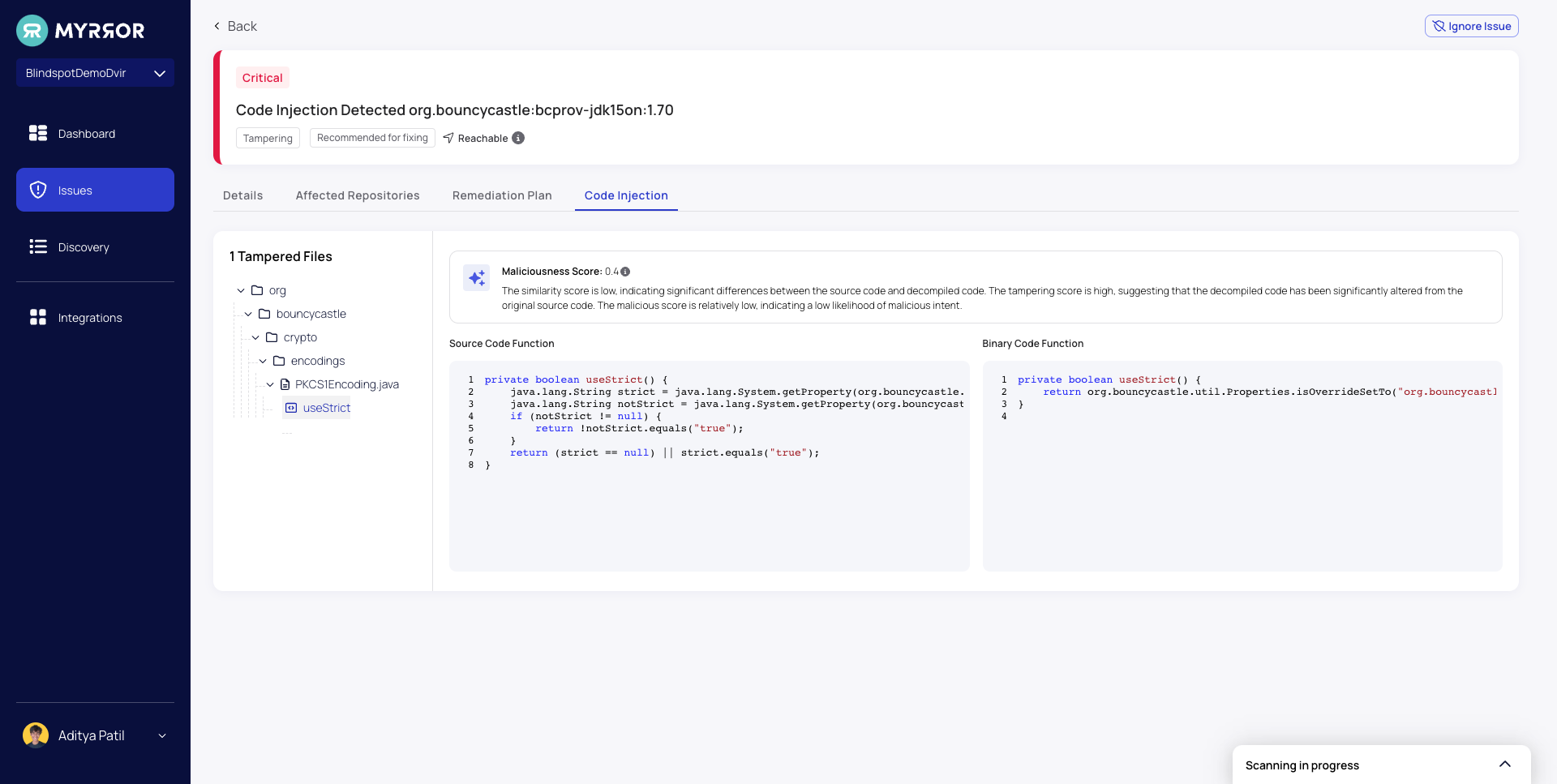Click the issue title mentioning bcprov-jdk15on:1.70
This screenshot has height=784, width=1557.
pyautogui.click(x=454, y=110)
